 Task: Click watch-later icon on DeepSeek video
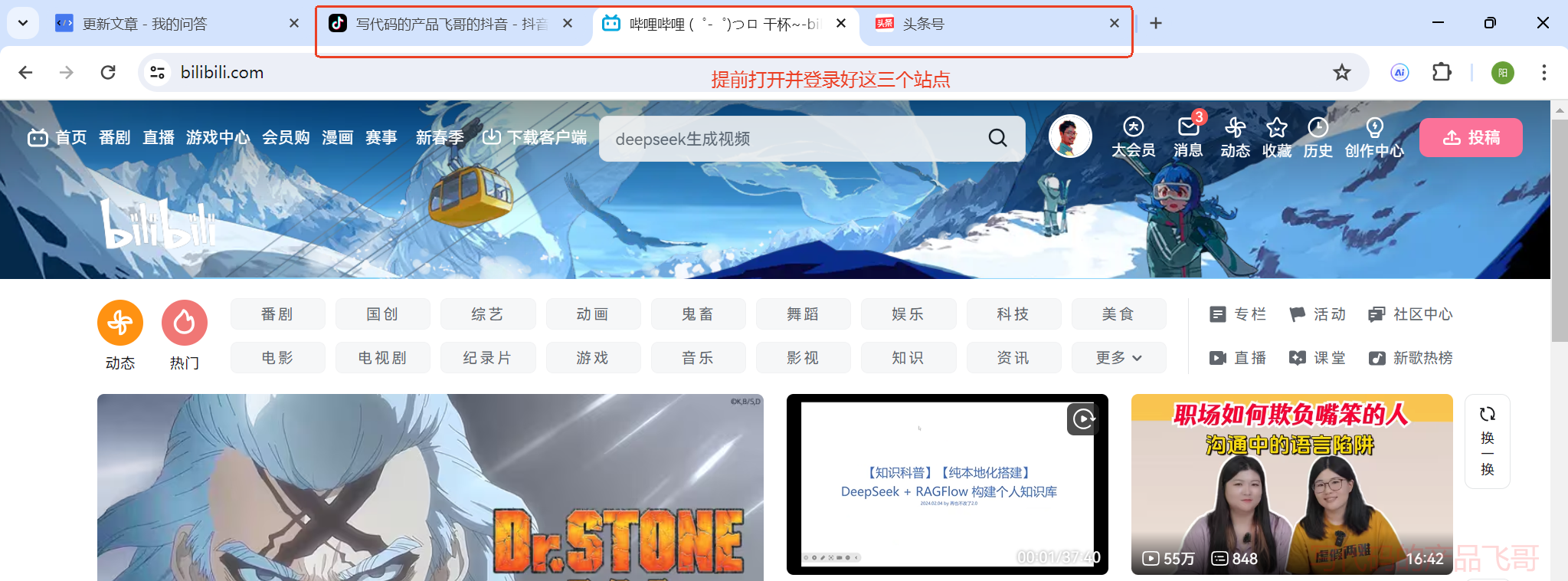(1083, 419)
